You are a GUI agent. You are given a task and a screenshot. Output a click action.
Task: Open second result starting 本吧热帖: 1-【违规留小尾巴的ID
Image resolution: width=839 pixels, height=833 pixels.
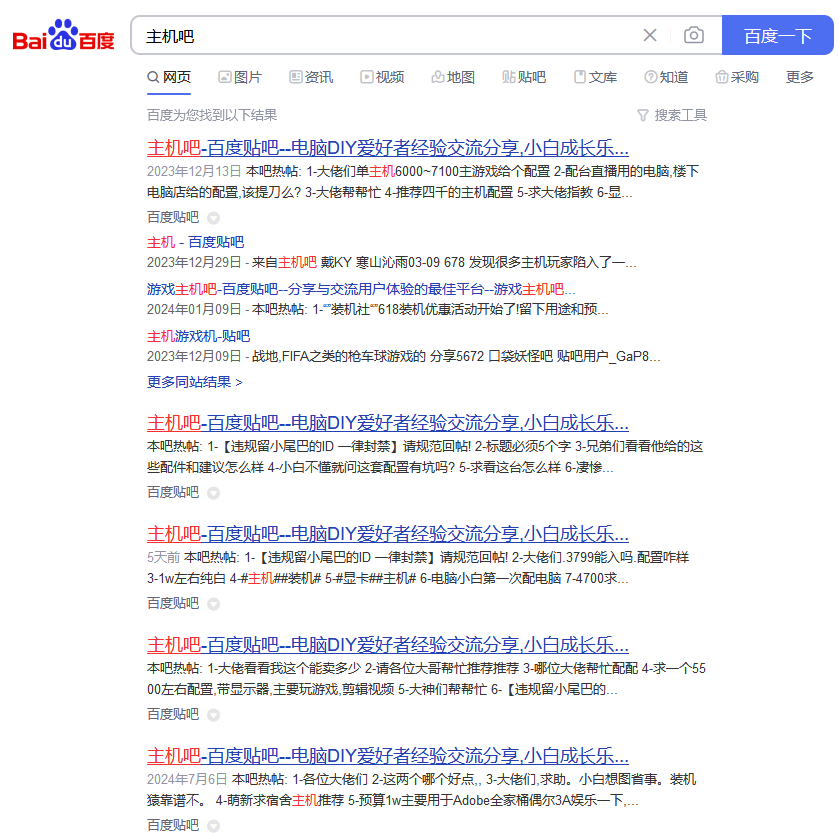tap(387, 423)
